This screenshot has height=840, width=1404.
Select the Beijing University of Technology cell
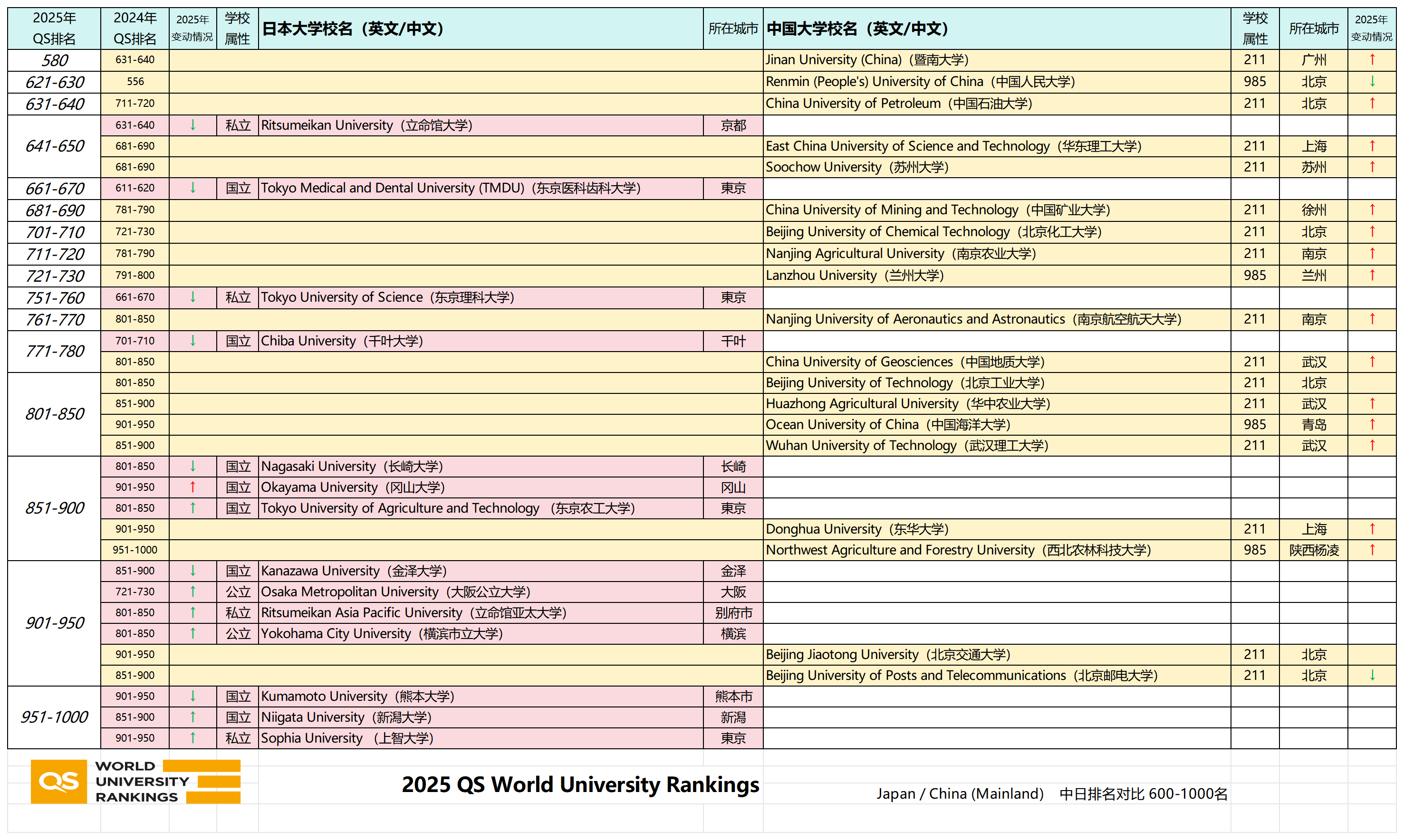point(996,382)
